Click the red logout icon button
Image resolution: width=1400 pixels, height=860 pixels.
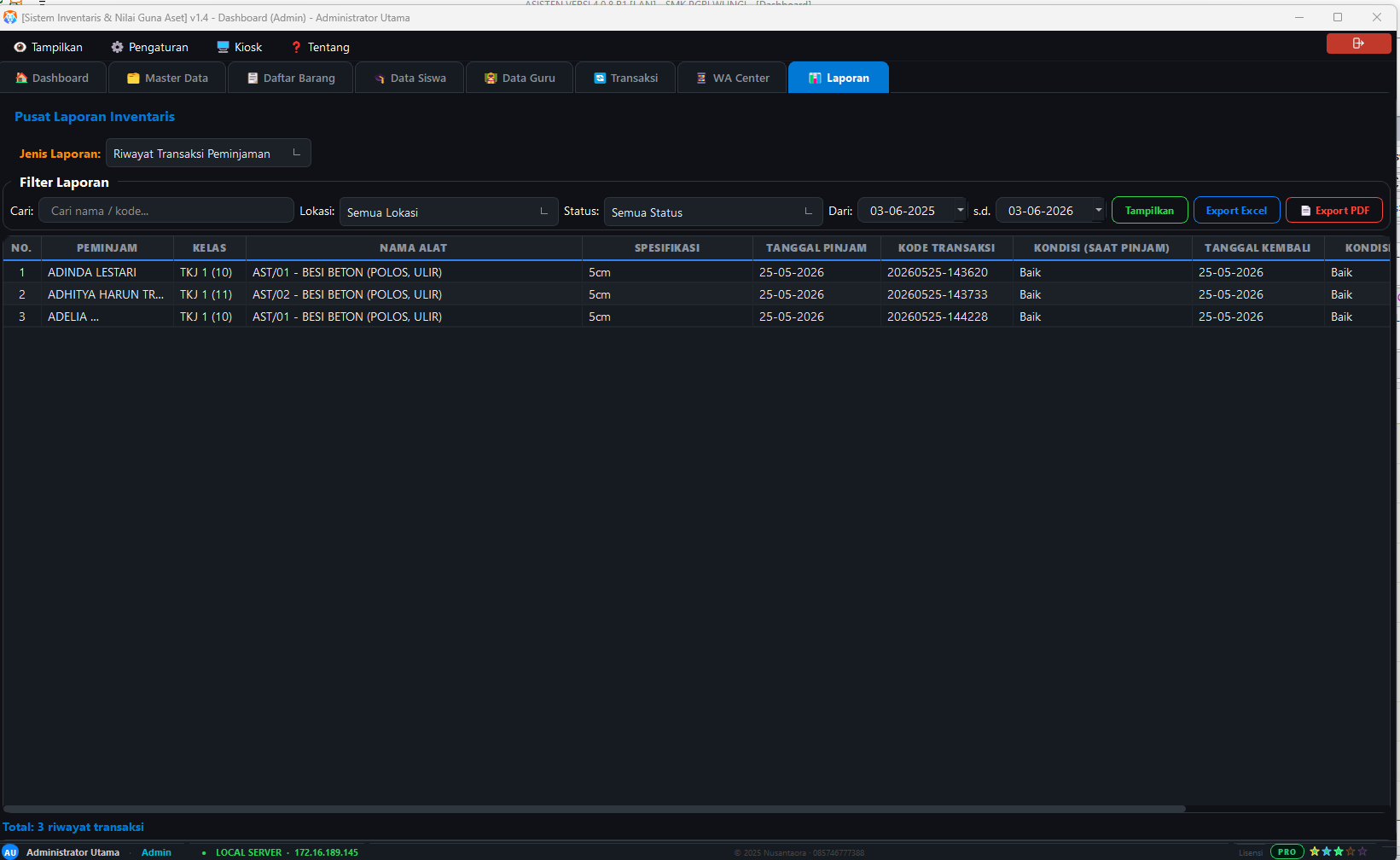[x=1358, y=44]
